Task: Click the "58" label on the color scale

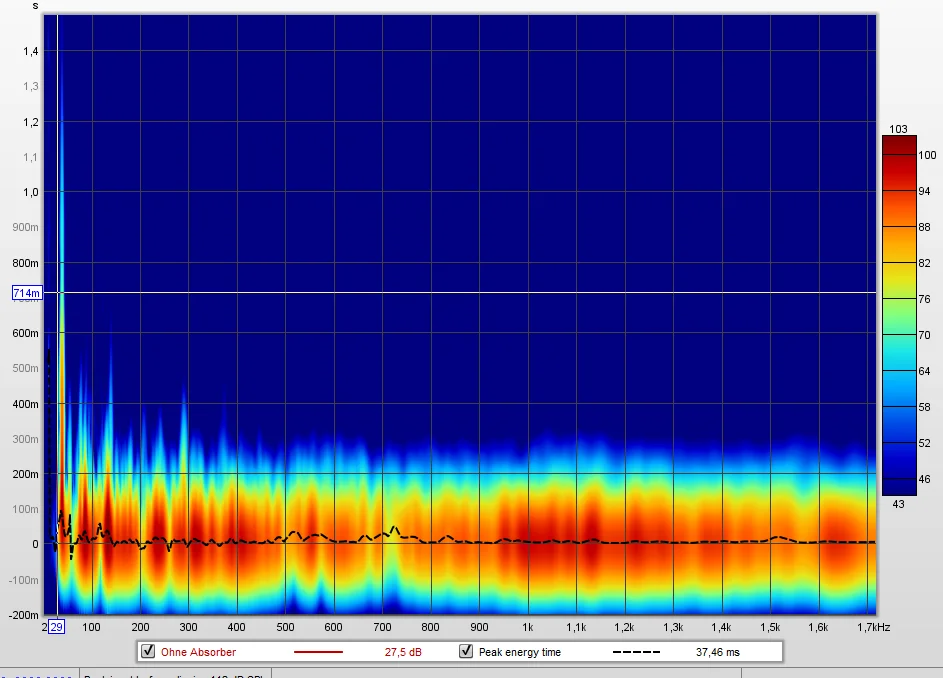Action: click(x=924, y=407)
